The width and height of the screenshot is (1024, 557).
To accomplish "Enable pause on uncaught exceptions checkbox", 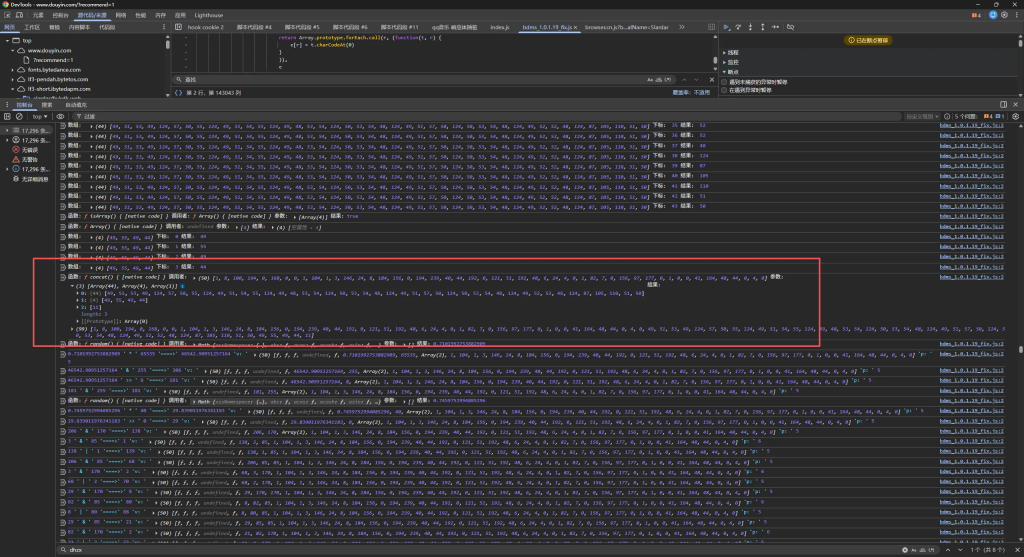I will 725,81.
